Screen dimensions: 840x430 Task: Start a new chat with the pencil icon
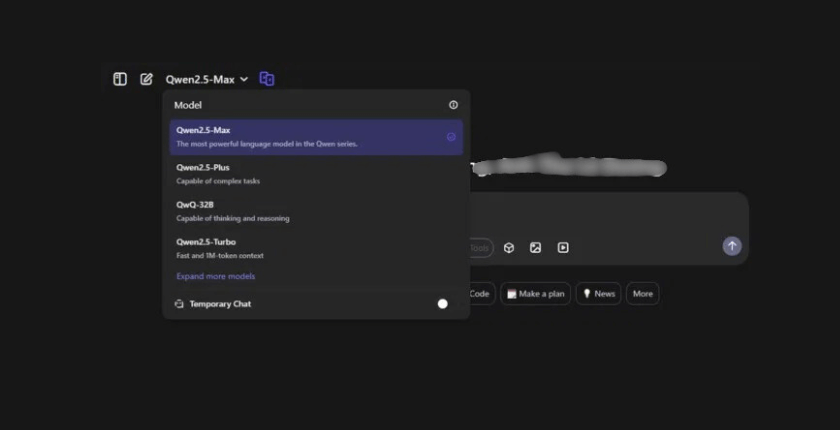[147, 79]
